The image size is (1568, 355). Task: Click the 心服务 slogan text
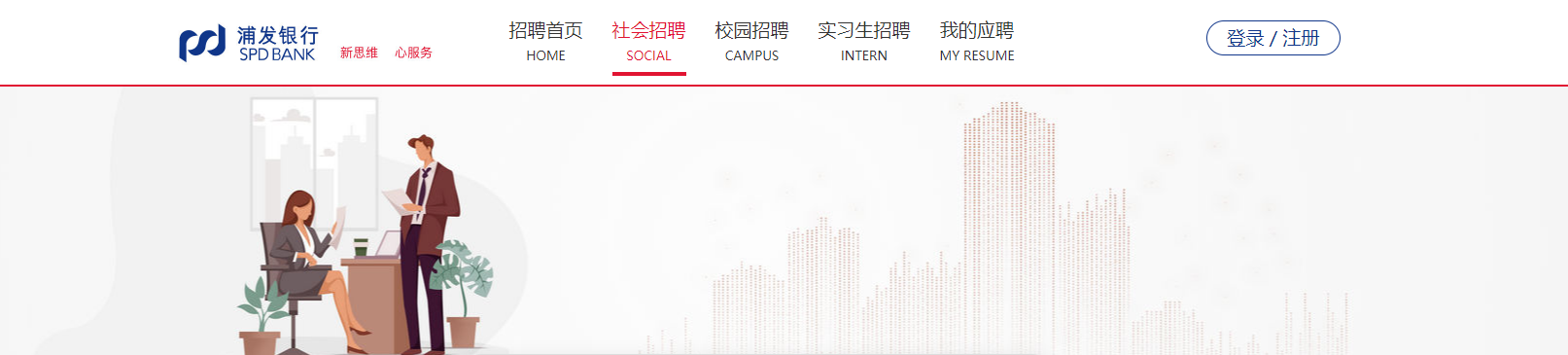tap(413, 53)
